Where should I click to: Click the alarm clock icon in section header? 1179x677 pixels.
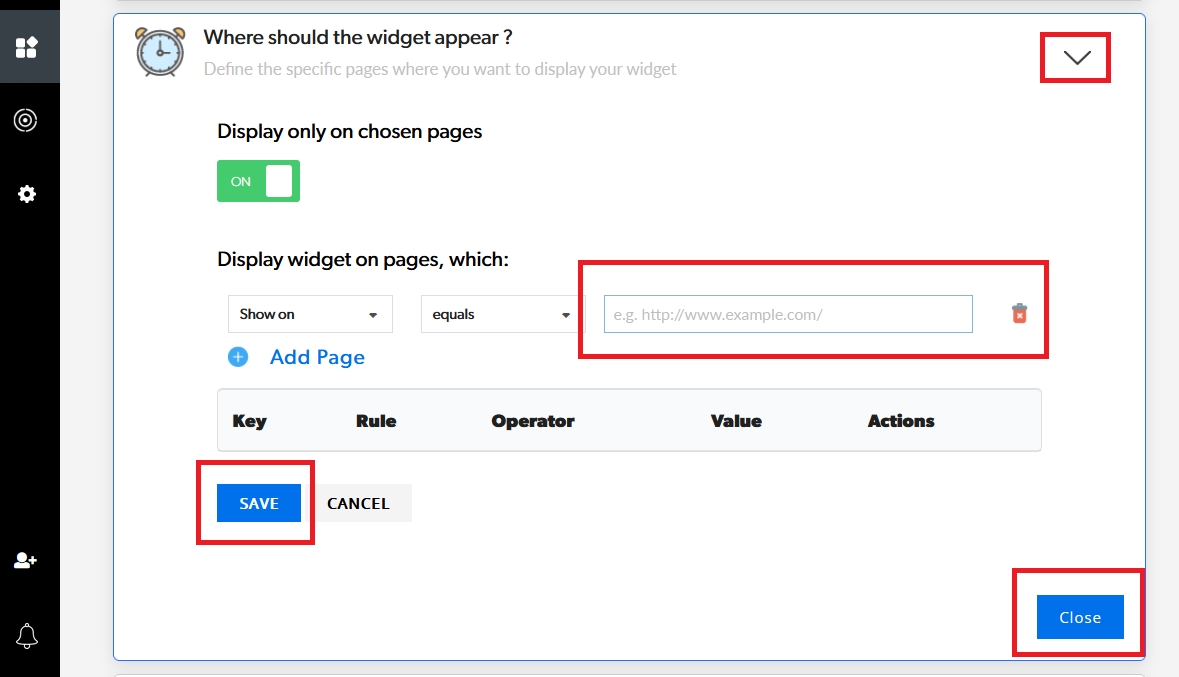[x=160, y=52]
